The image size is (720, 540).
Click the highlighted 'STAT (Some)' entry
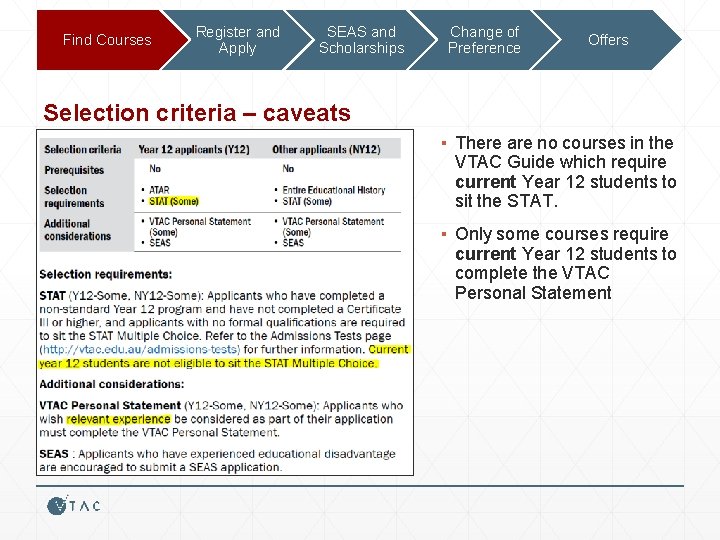[x=174, y=201]
